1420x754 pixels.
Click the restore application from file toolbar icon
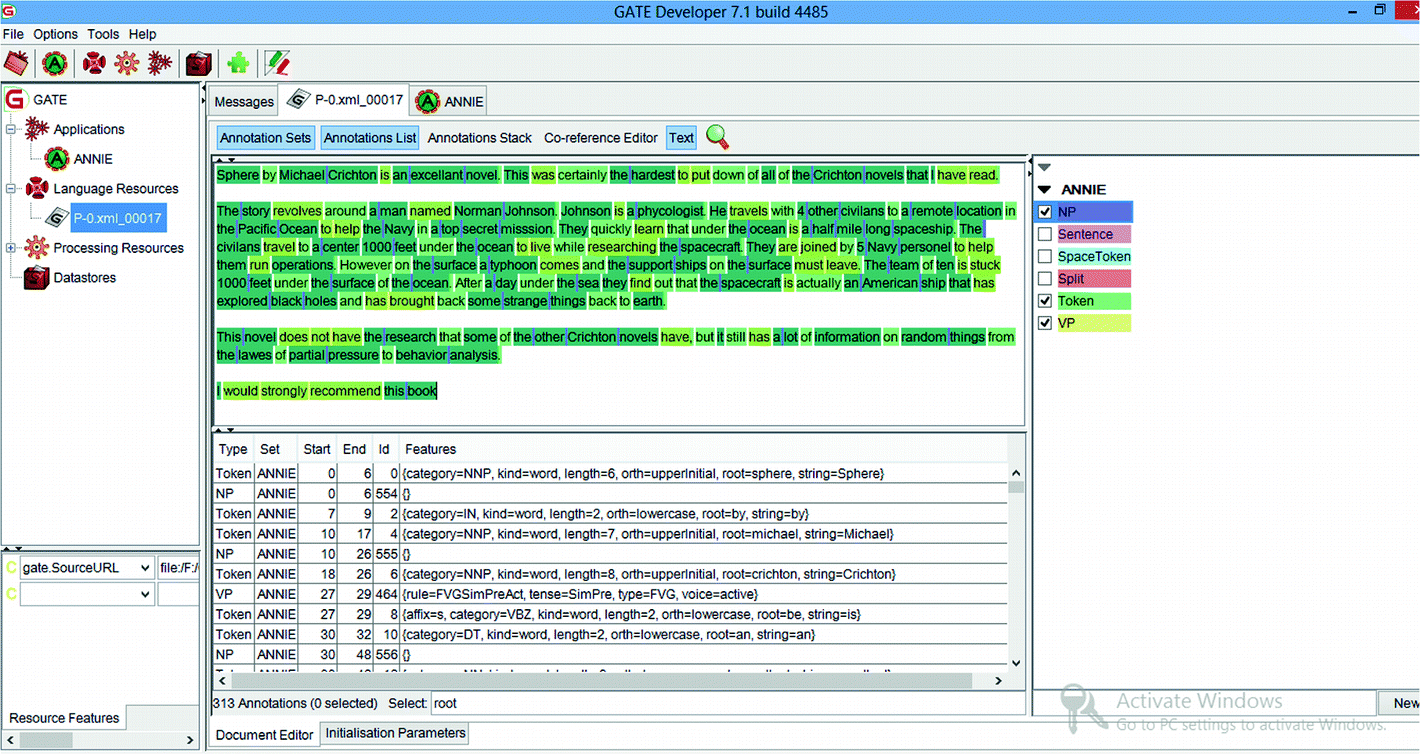[x=15, y=63]
